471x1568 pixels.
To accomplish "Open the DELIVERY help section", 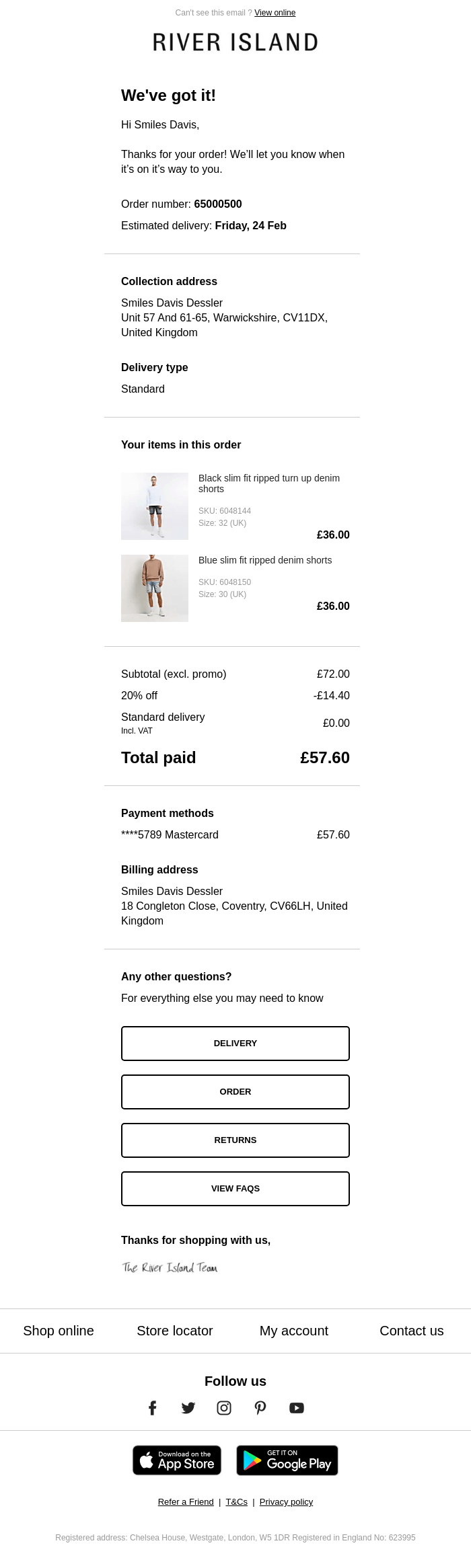I will tap(235, 1043).
